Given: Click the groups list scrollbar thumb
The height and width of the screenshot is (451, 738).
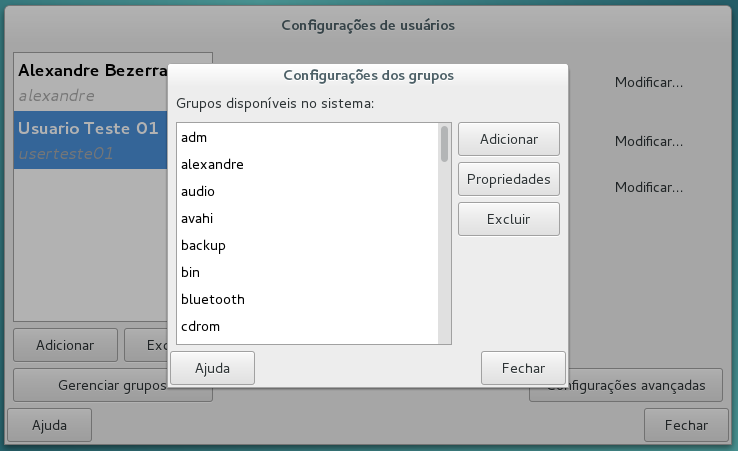Looking at the screenshot, I should coord(444,144).
